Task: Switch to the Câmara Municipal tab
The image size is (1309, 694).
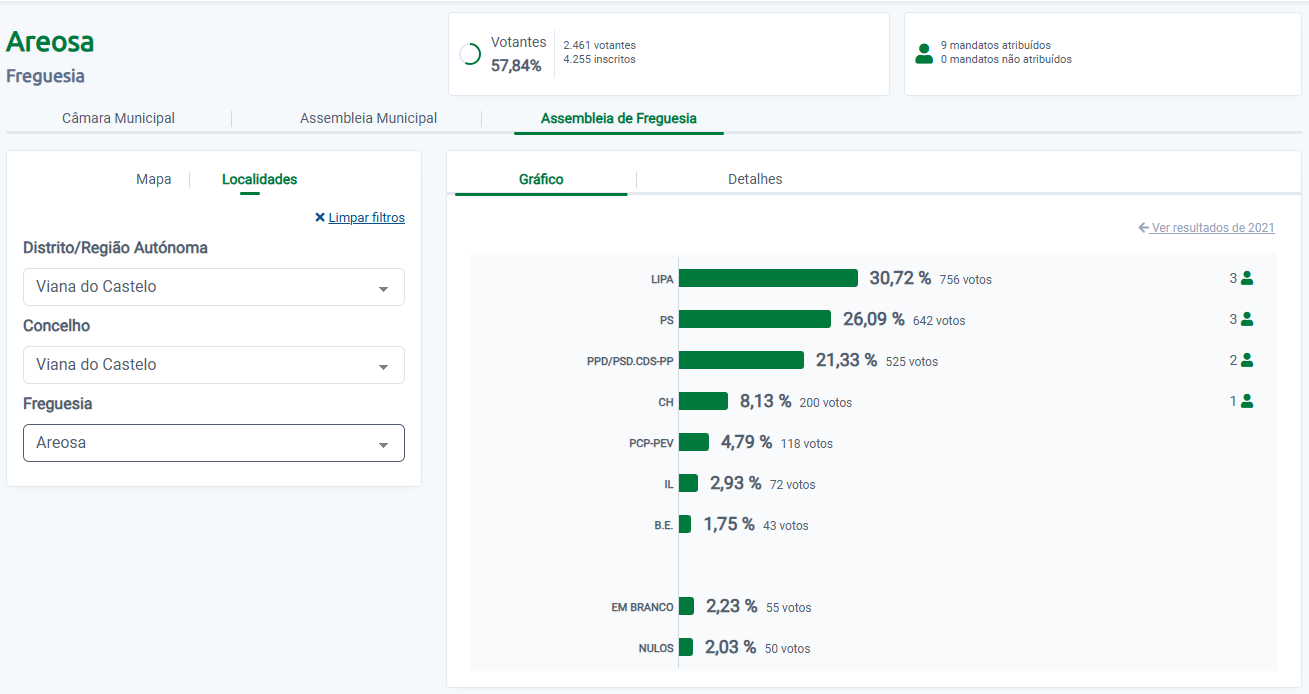Action: (x=118, y=118)
